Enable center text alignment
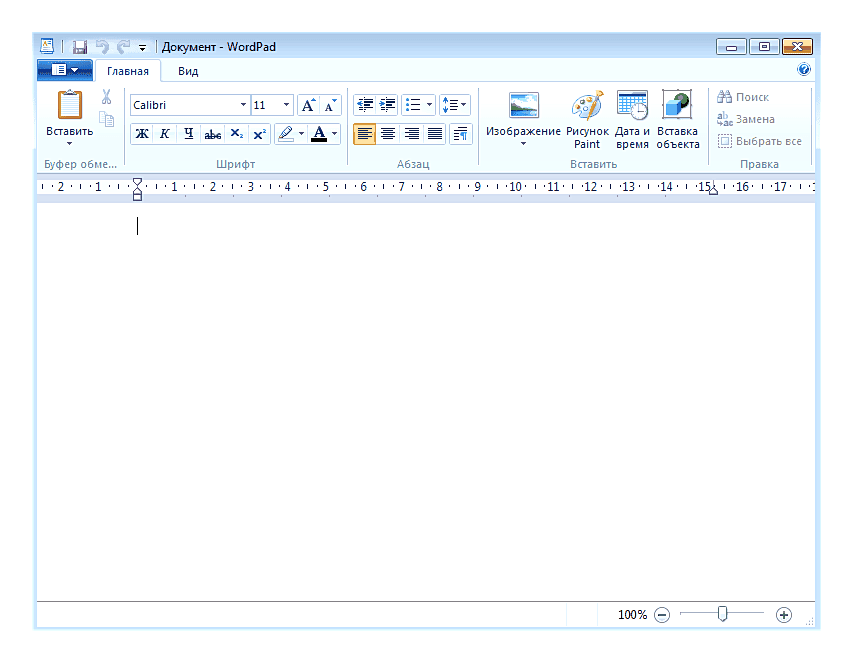The image size is (853, 663). coord(388,134)
